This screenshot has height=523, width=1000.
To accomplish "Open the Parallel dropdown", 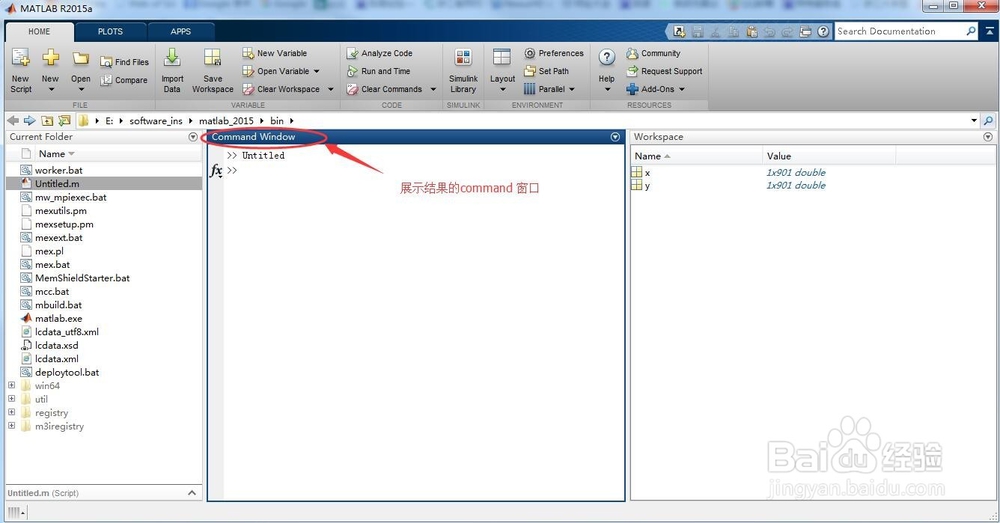I will (571, 89).
